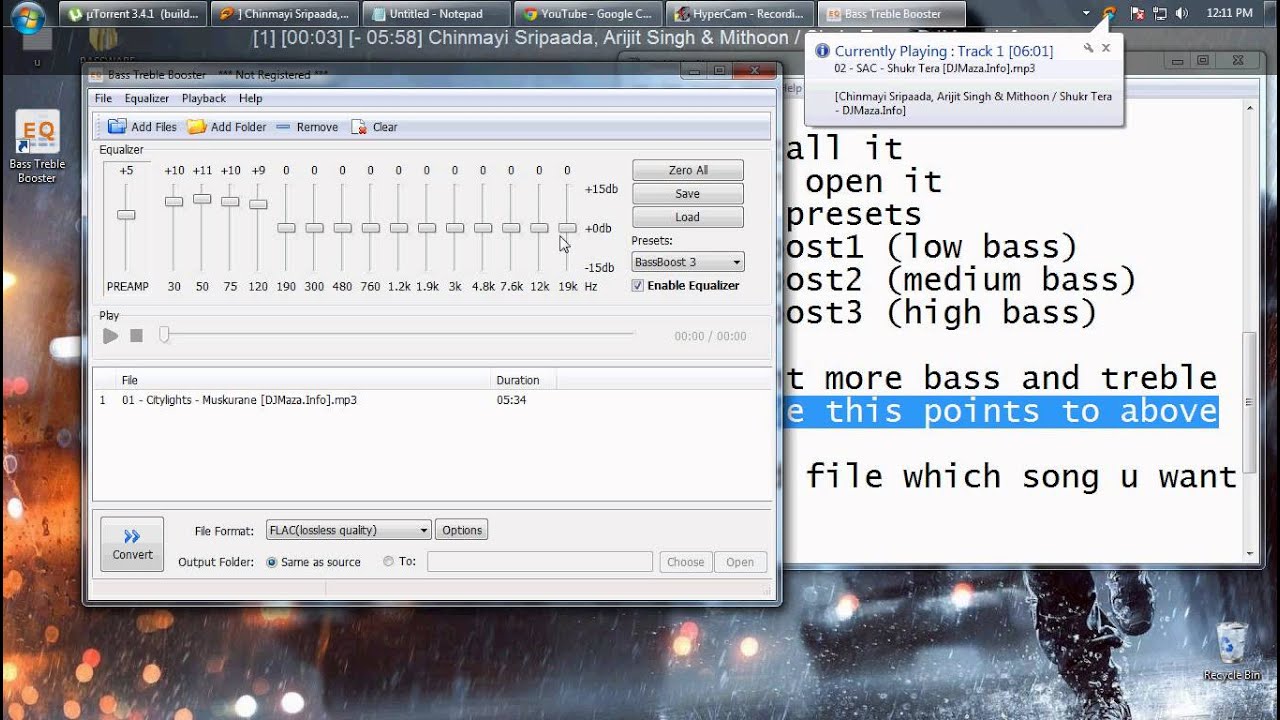Open the Playback menu
The image size is (1280, 720).
pos(204,98)
